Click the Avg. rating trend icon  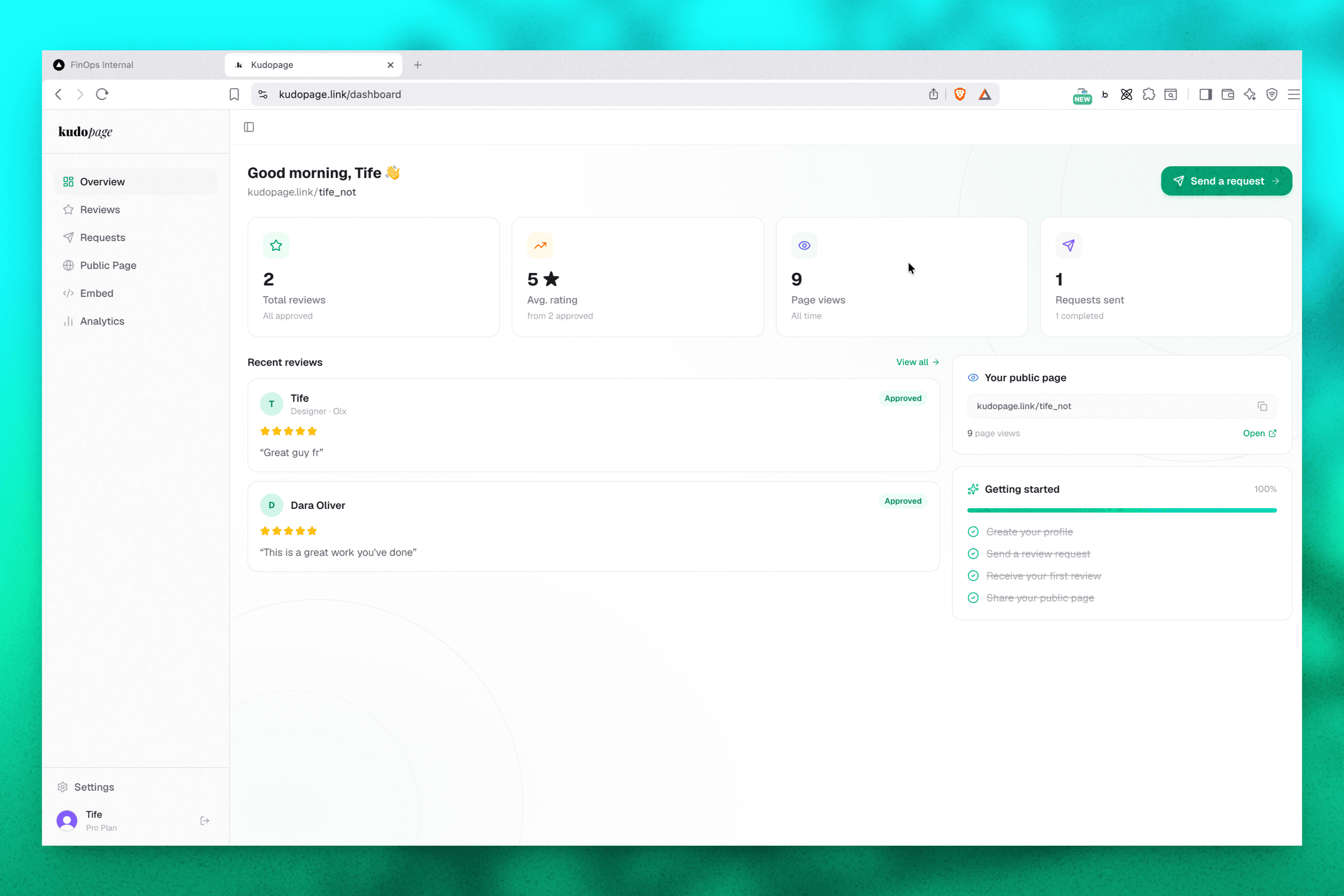point(540,246)
